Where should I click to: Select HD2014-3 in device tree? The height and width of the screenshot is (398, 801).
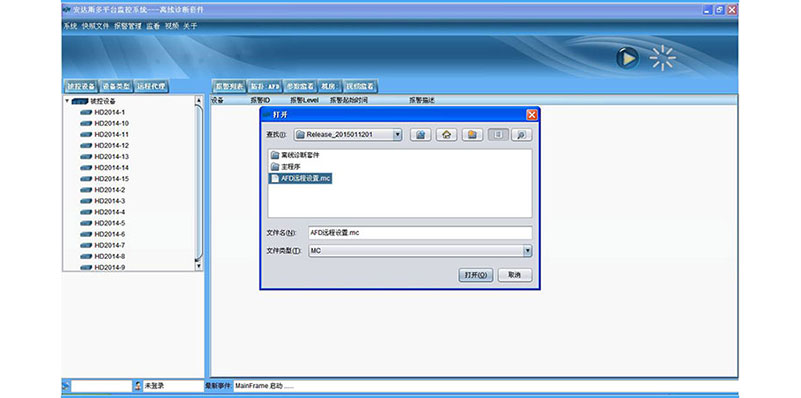coord(110,201)
